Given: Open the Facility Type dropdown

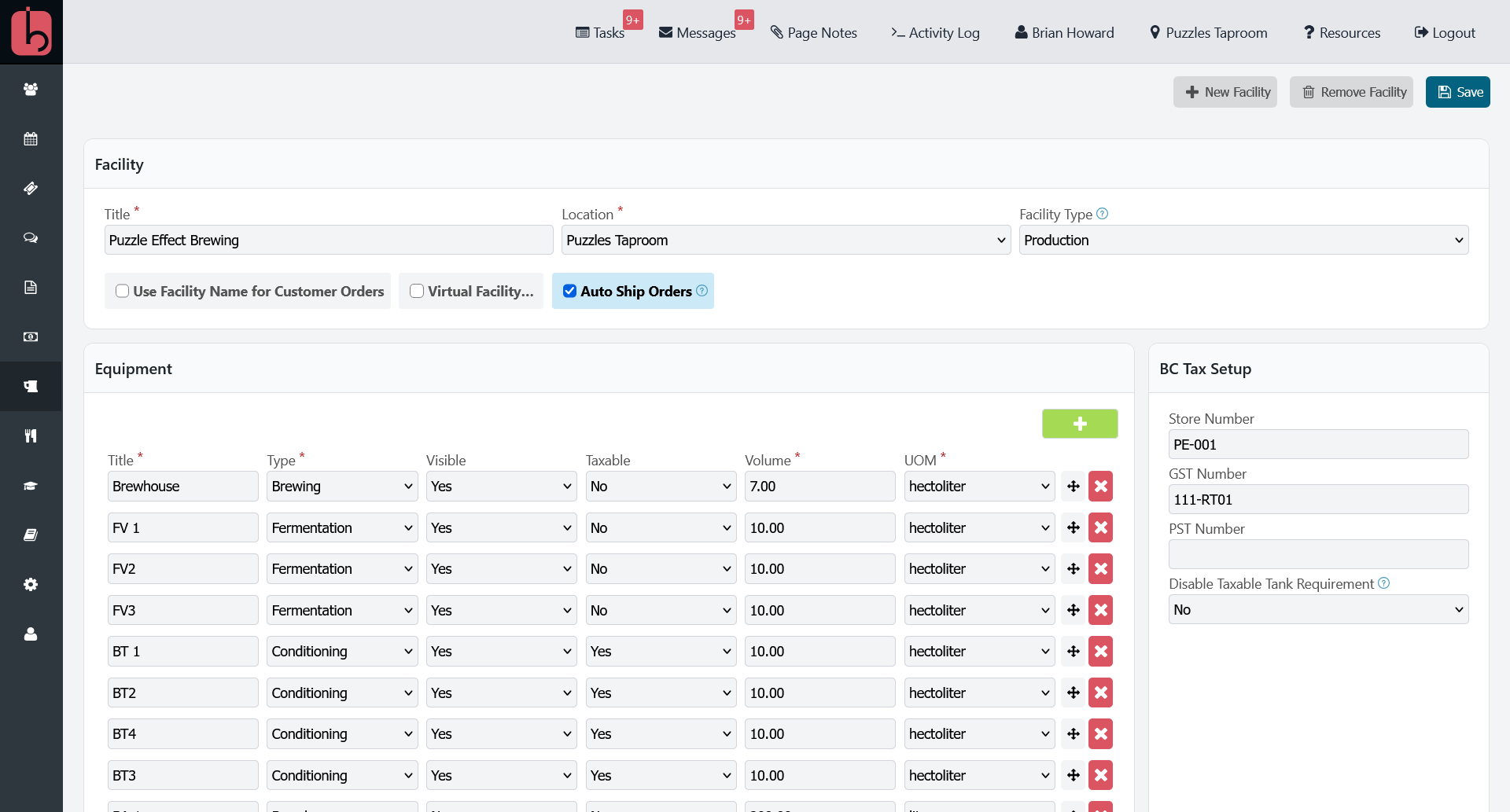Looking at the screenshot, I should tap(1244, 241).
